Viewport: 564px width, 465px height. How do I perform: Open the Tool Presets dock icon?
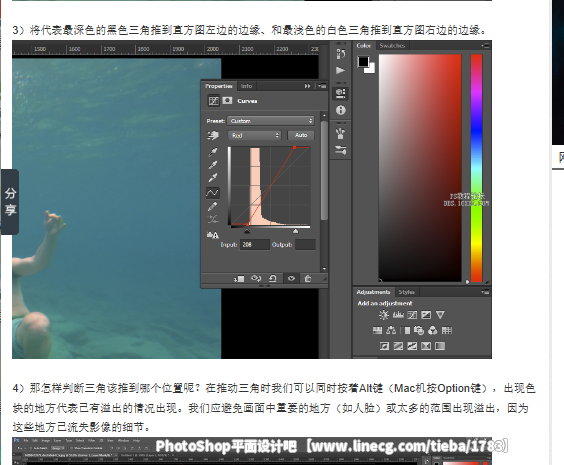(341, 150)
